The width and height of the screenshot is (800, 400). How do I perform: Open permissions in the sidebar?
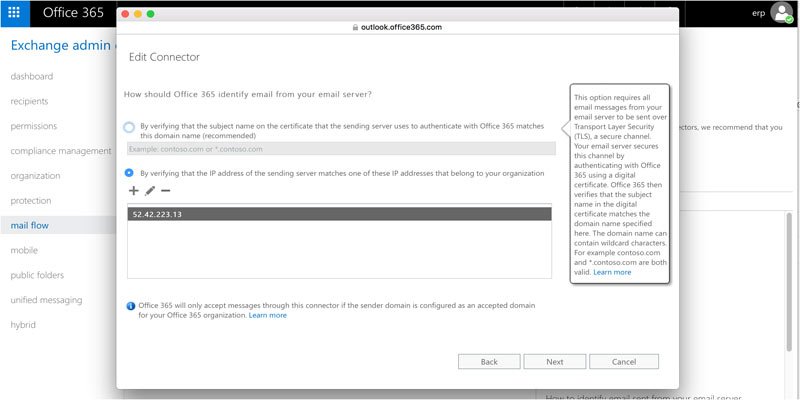[34, 126]
